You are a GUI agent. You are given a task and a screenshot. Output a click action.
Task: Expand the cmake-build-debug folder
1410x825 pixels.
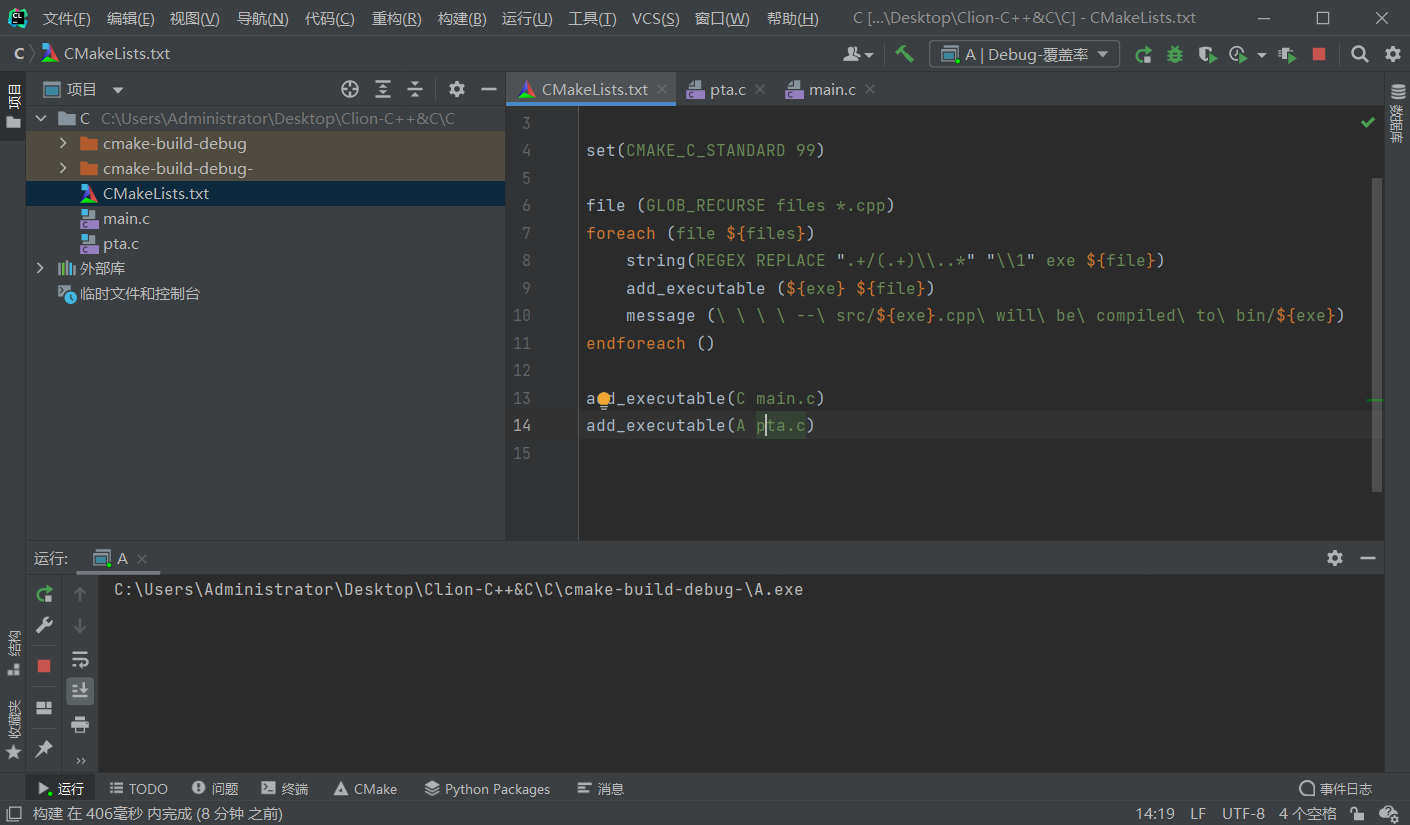coord(63,143)
